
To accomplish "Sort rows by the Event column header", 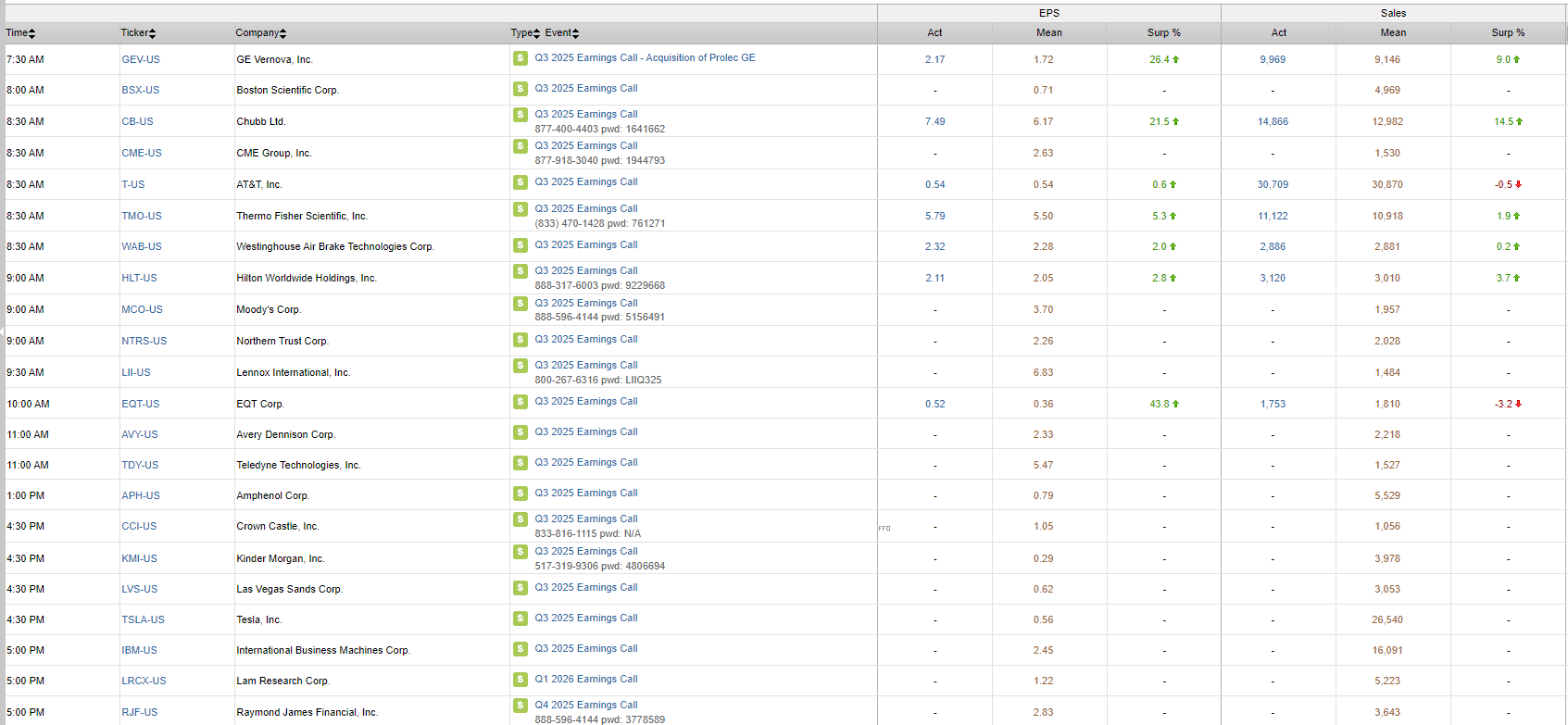I will coord(561,33).
